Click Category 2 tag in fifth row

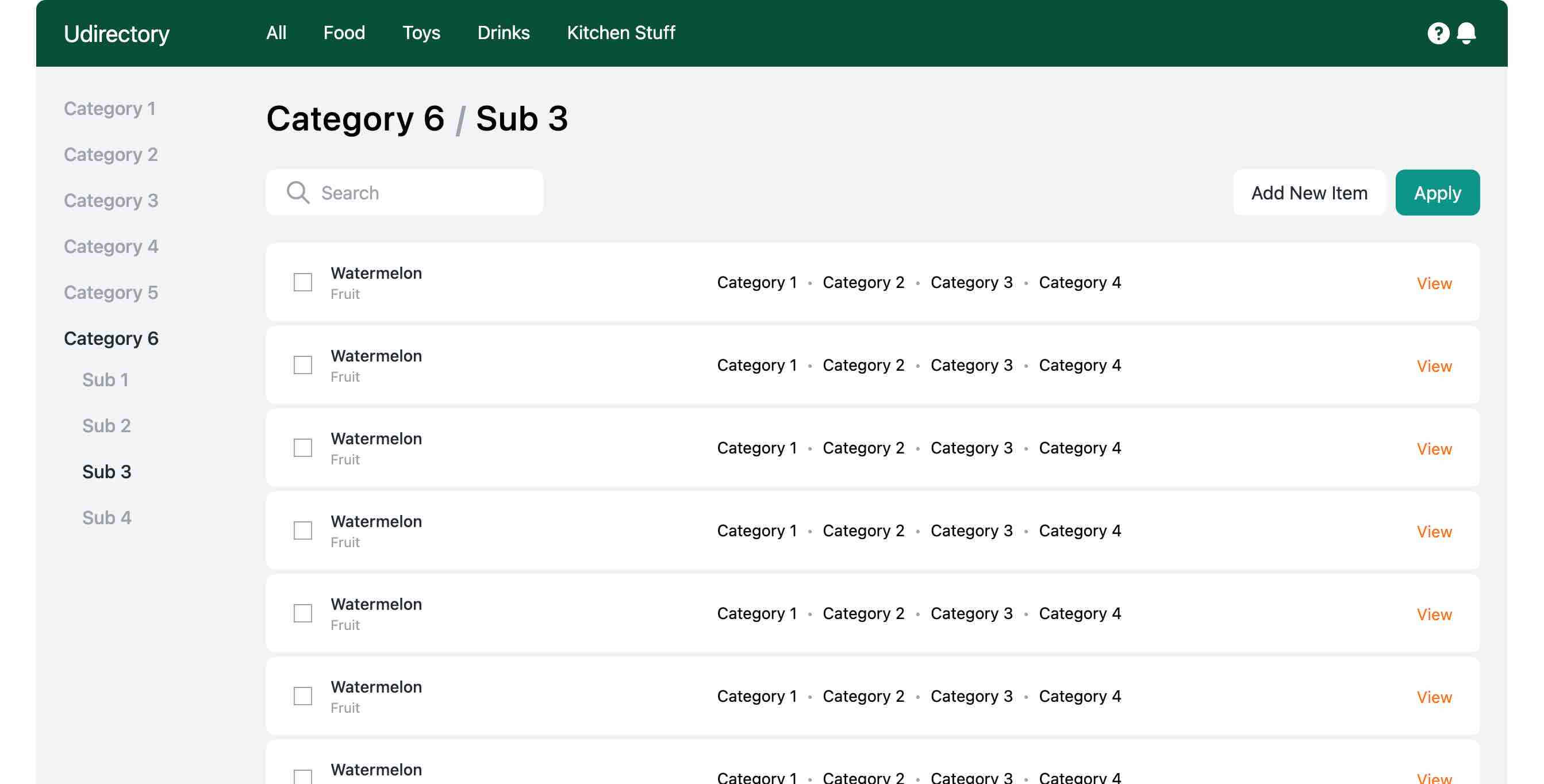(863, 613)
